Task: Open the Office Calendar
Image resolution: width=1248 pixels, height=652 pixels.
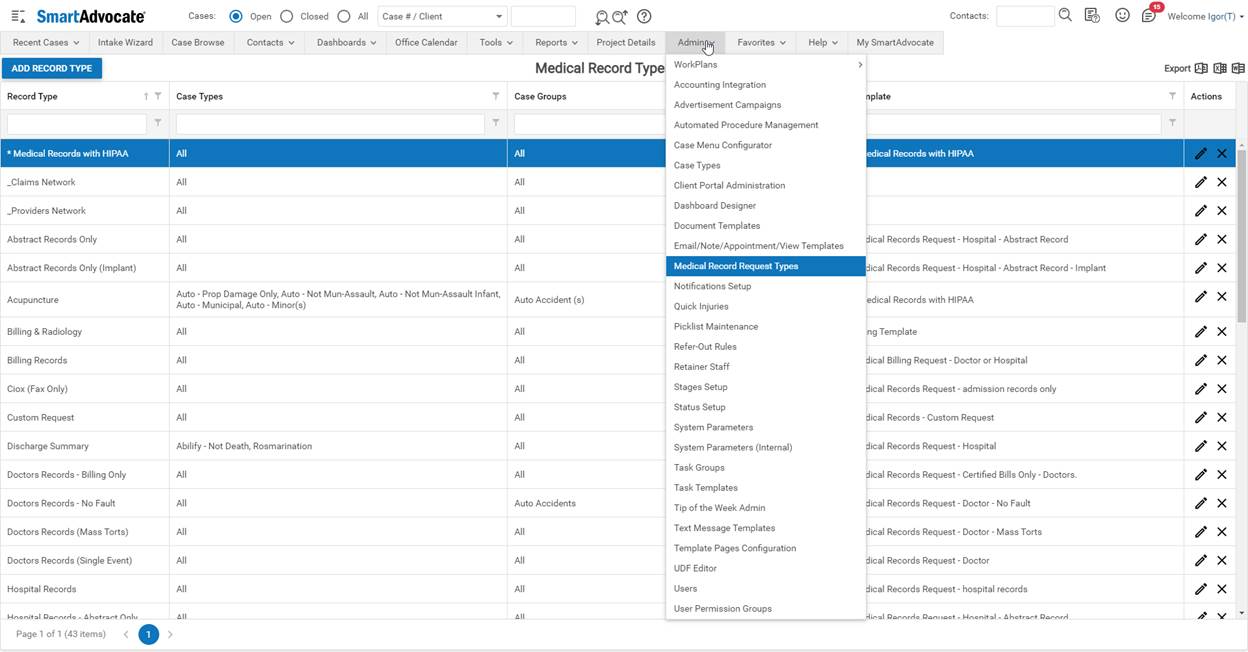Action: 426,42
